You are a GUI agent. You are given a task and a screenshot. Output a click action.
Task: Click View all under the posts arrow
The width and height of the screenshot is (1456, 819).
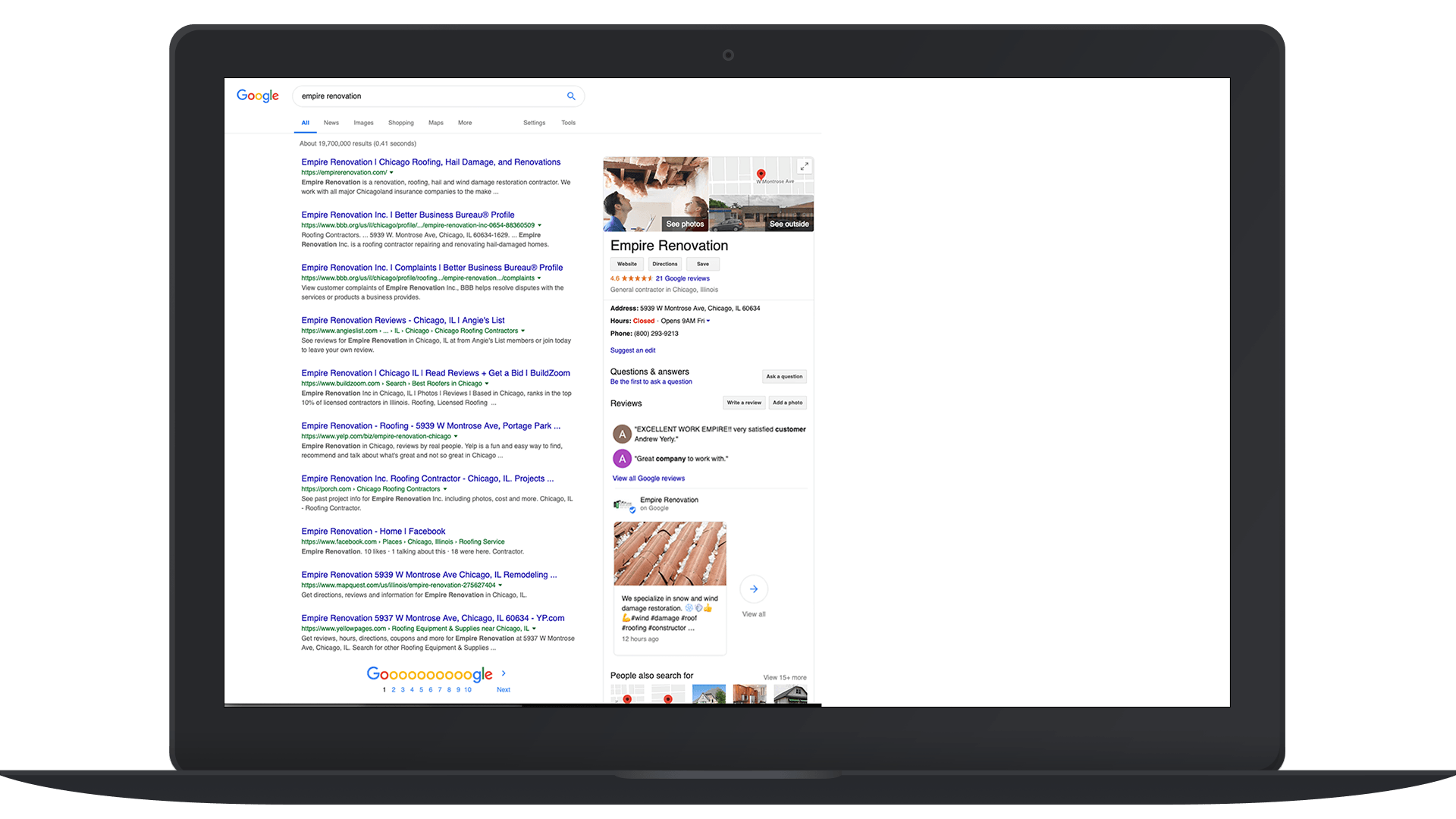coord(754,614)
